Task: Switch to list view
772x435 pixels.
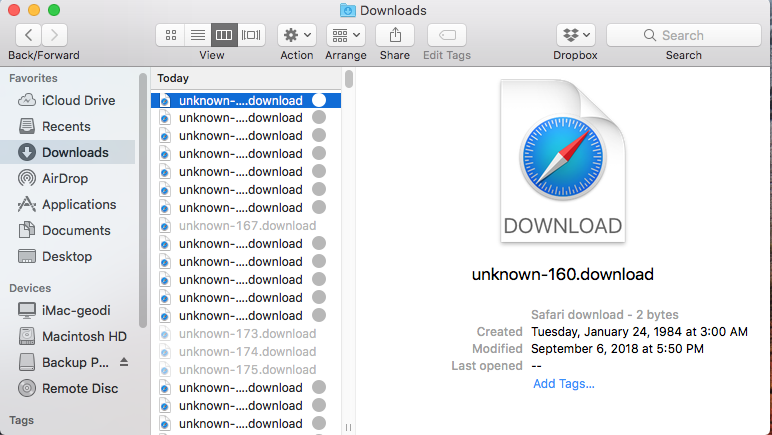Action: pos(198,35)
